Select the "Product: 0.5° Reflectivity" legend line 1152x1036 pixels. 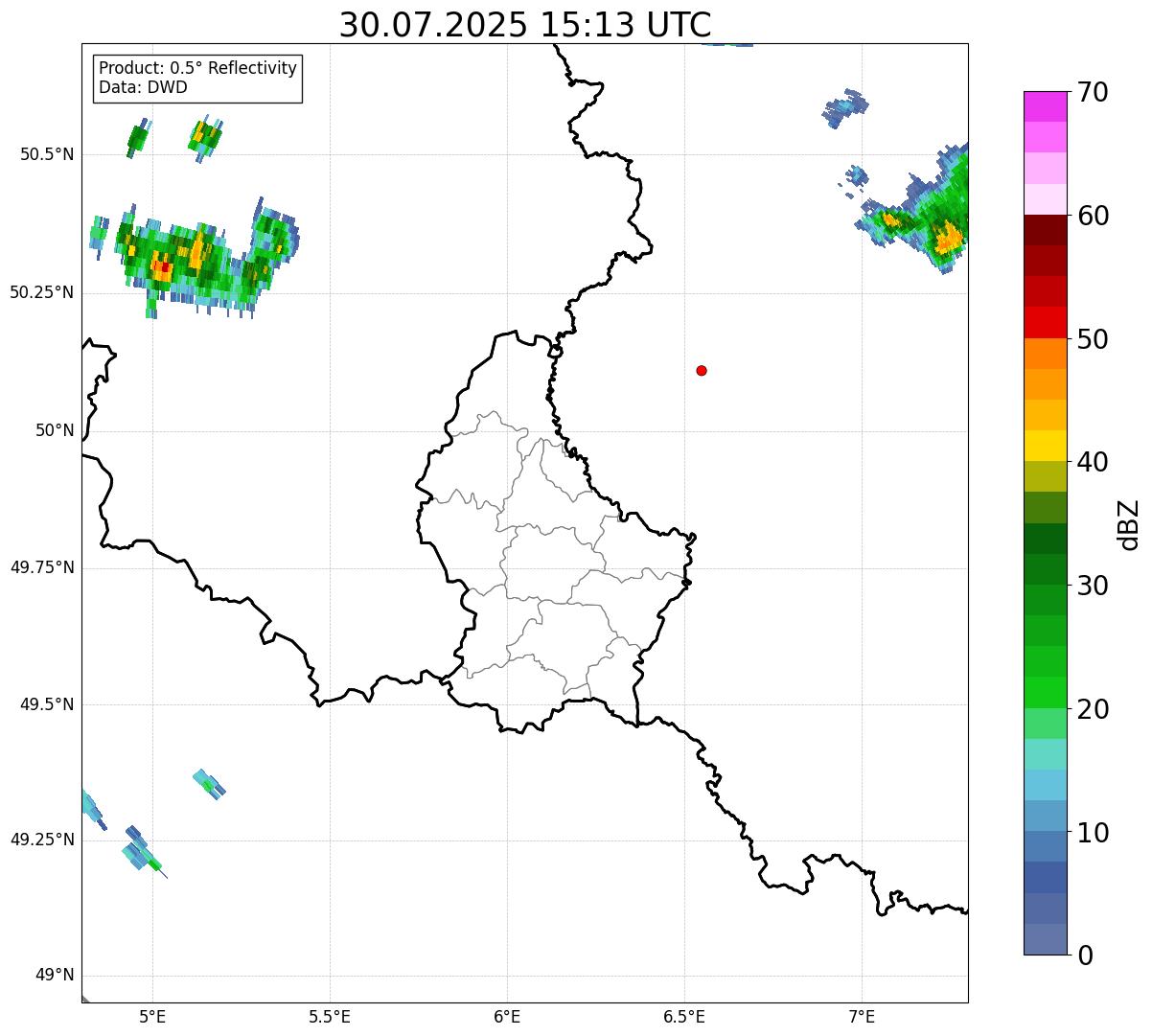coord(198,69)
